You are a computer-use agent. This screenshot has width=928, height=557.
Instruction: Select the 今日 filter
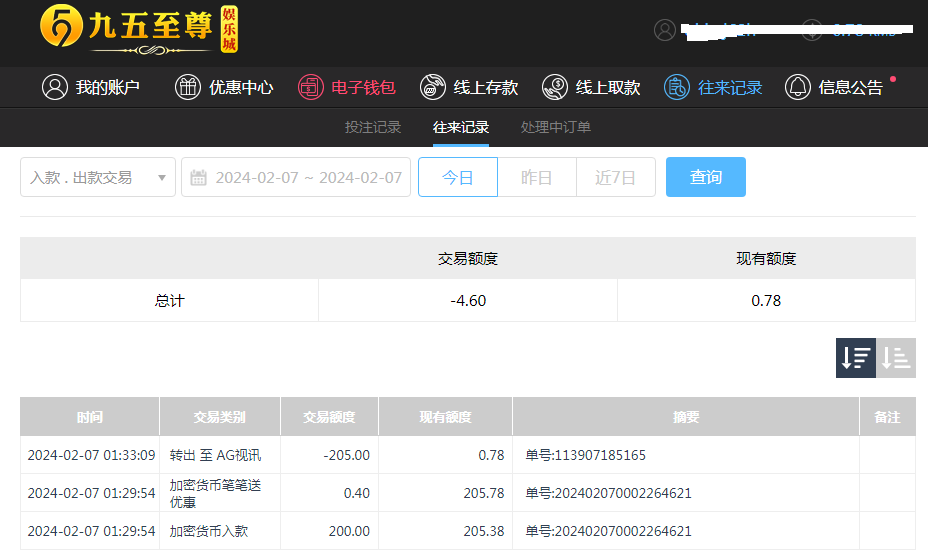coord(458,177)
